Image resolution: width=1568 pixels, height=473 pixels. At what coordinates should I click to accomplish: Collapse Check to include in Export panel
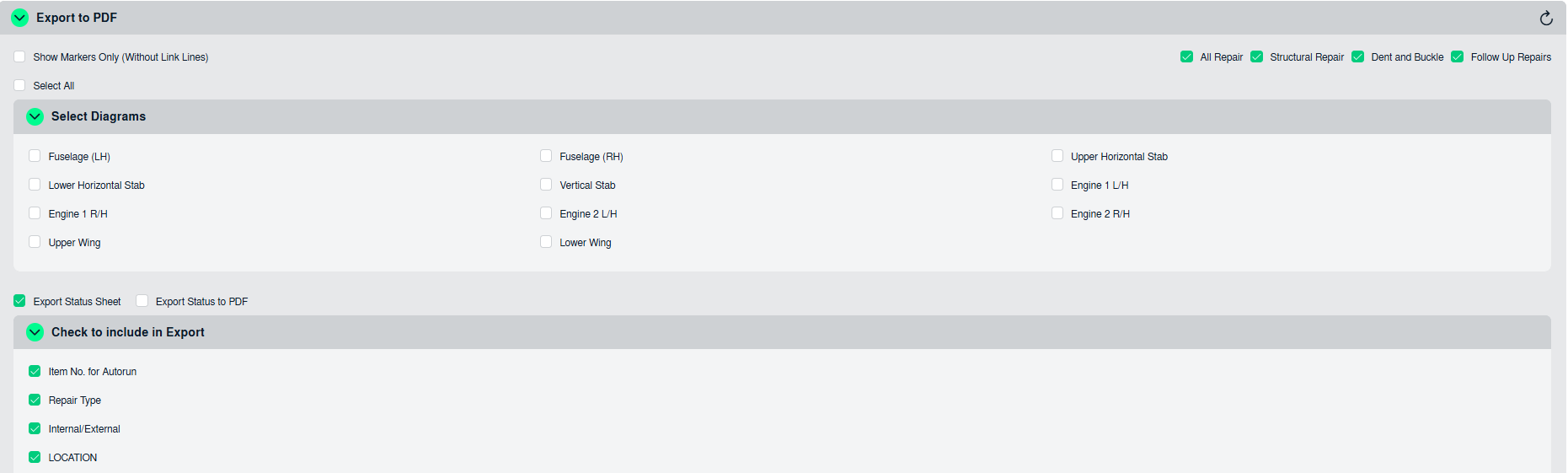pyautogui.click(x=35, y=332)
